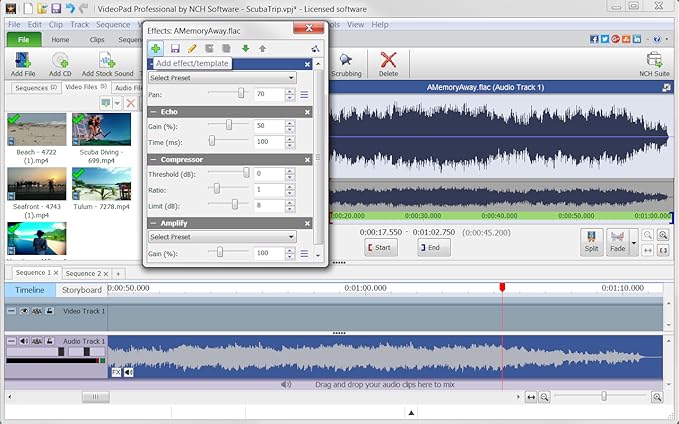
Task: Toggle visibility eye on Video Track 1
Action: pos(23,311)
